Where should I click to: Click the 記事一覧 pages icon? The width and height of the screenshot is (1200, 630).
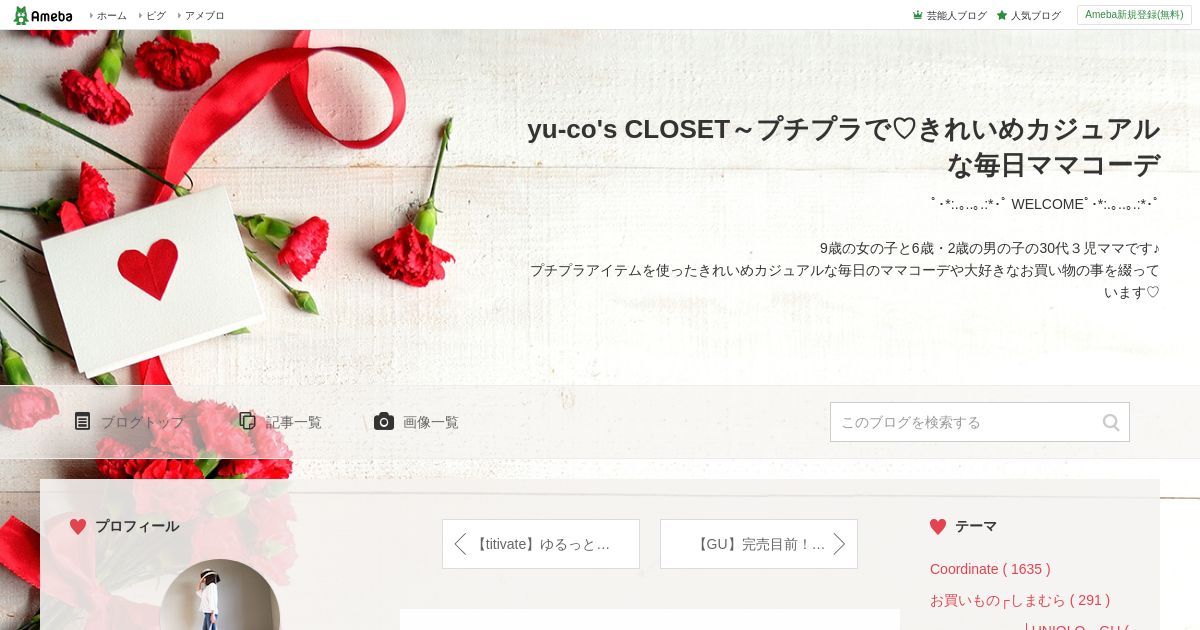pyautogui.click(x=248, y=421)
